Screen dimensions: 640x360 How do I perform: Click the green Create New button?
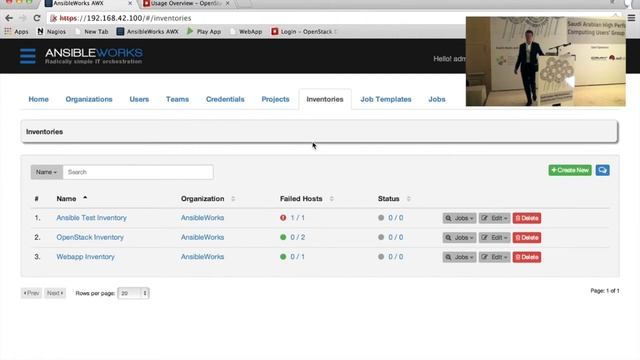pos(570,170)
